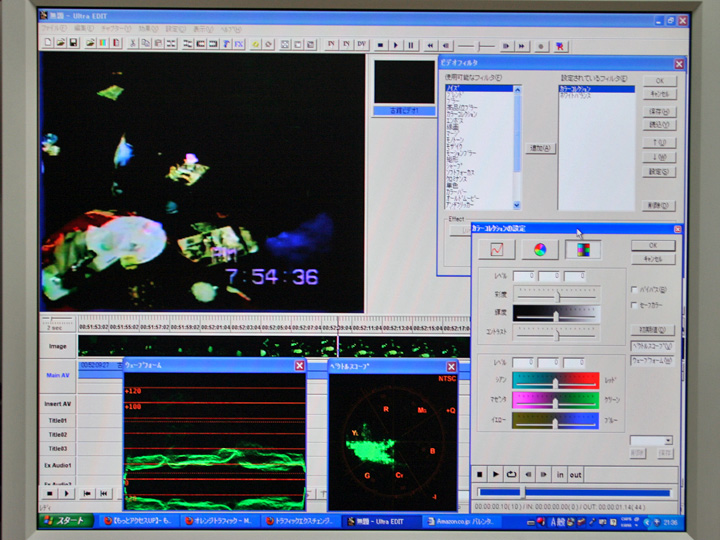Adjust the yellow to blue color slider
The height and width of the screenshot is (540, 720).
click(556, 421)
